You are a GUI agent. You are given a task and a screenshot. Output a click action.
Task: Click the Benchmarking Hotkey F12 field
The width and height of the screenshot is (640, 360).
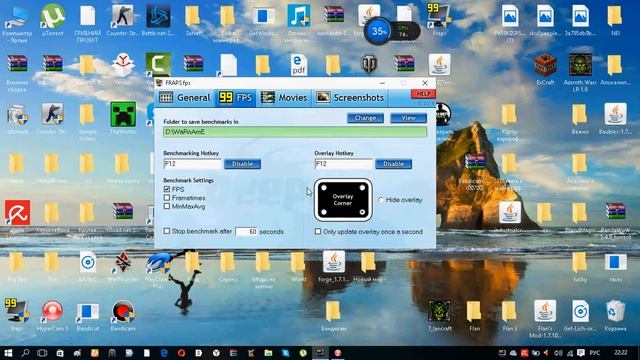pyautogui.click(x=193, y=164)
